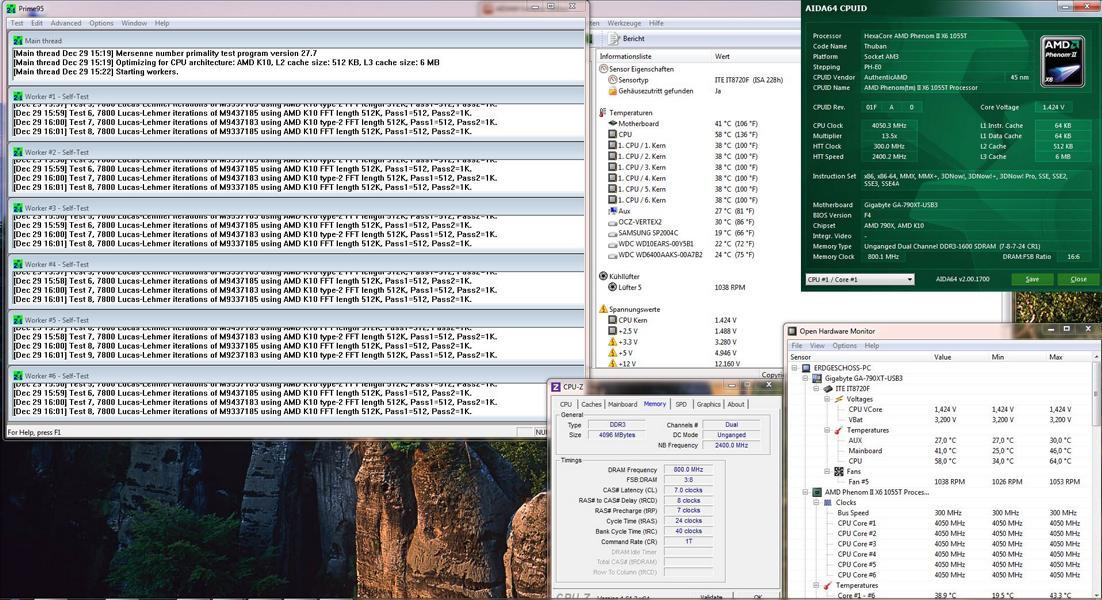Click the Worker #3 Self-Test window icon
1102x600 pixels.
point(18,208)
